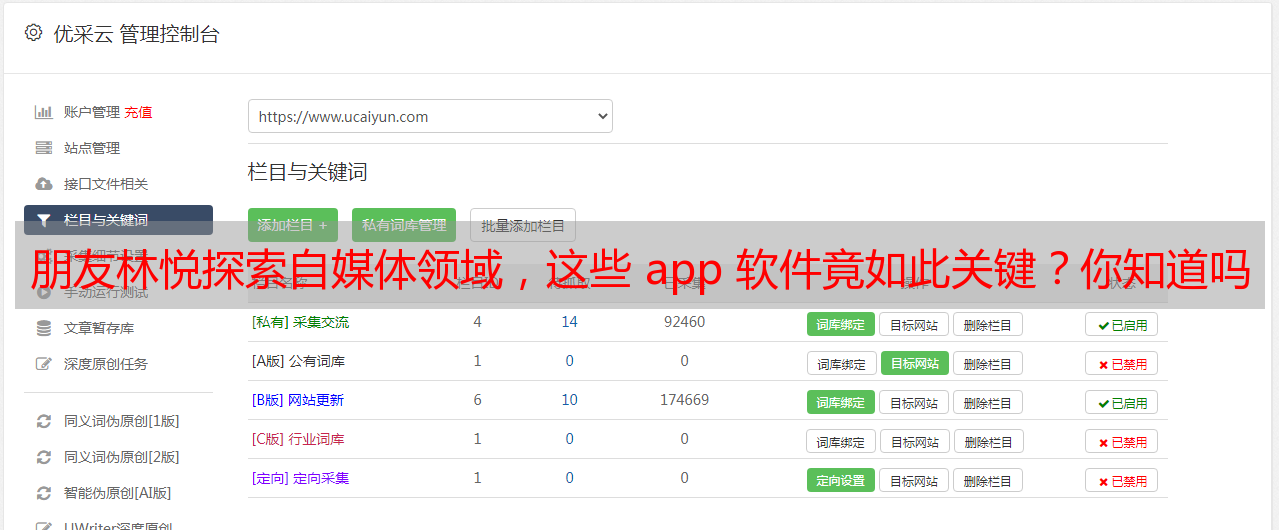Click the refresh icon for 同义词伪原创[2版]
Viewport: 1279px width, 530px height.
click(43, 457)
